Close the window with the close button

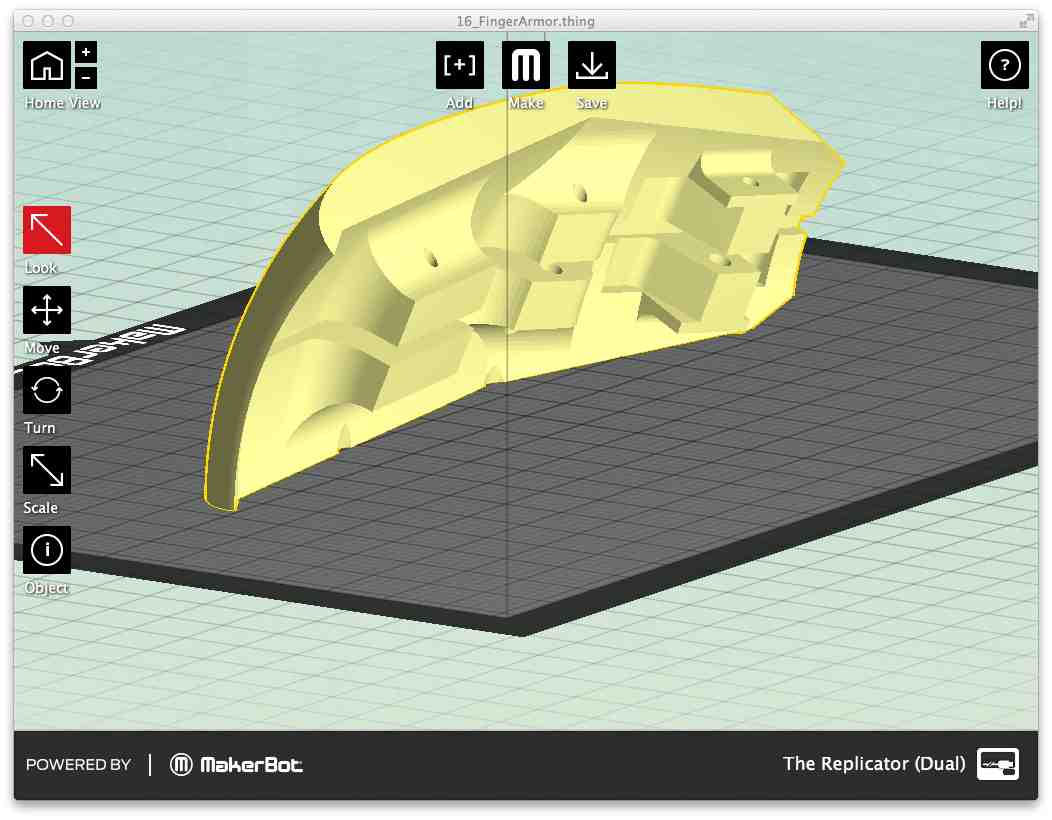(x=28, y=21)
